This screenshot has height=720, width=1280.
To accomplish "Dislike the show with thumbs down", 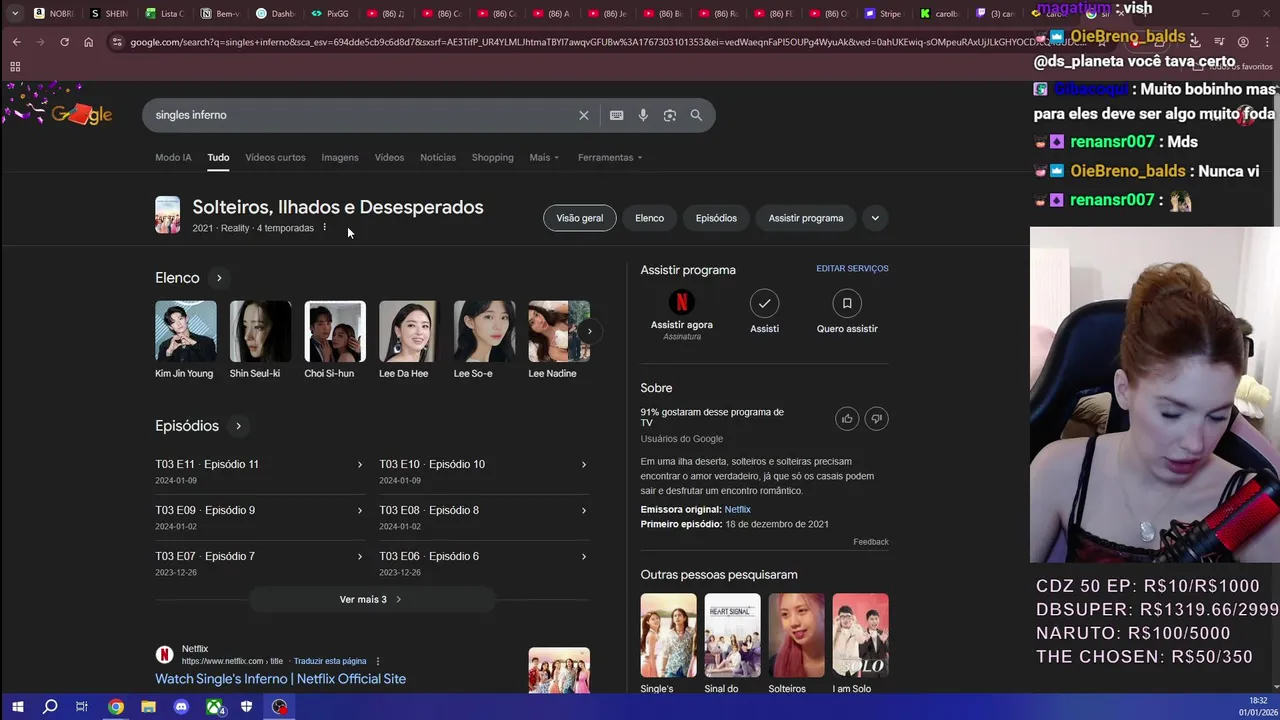I will [x=876, y=418].
